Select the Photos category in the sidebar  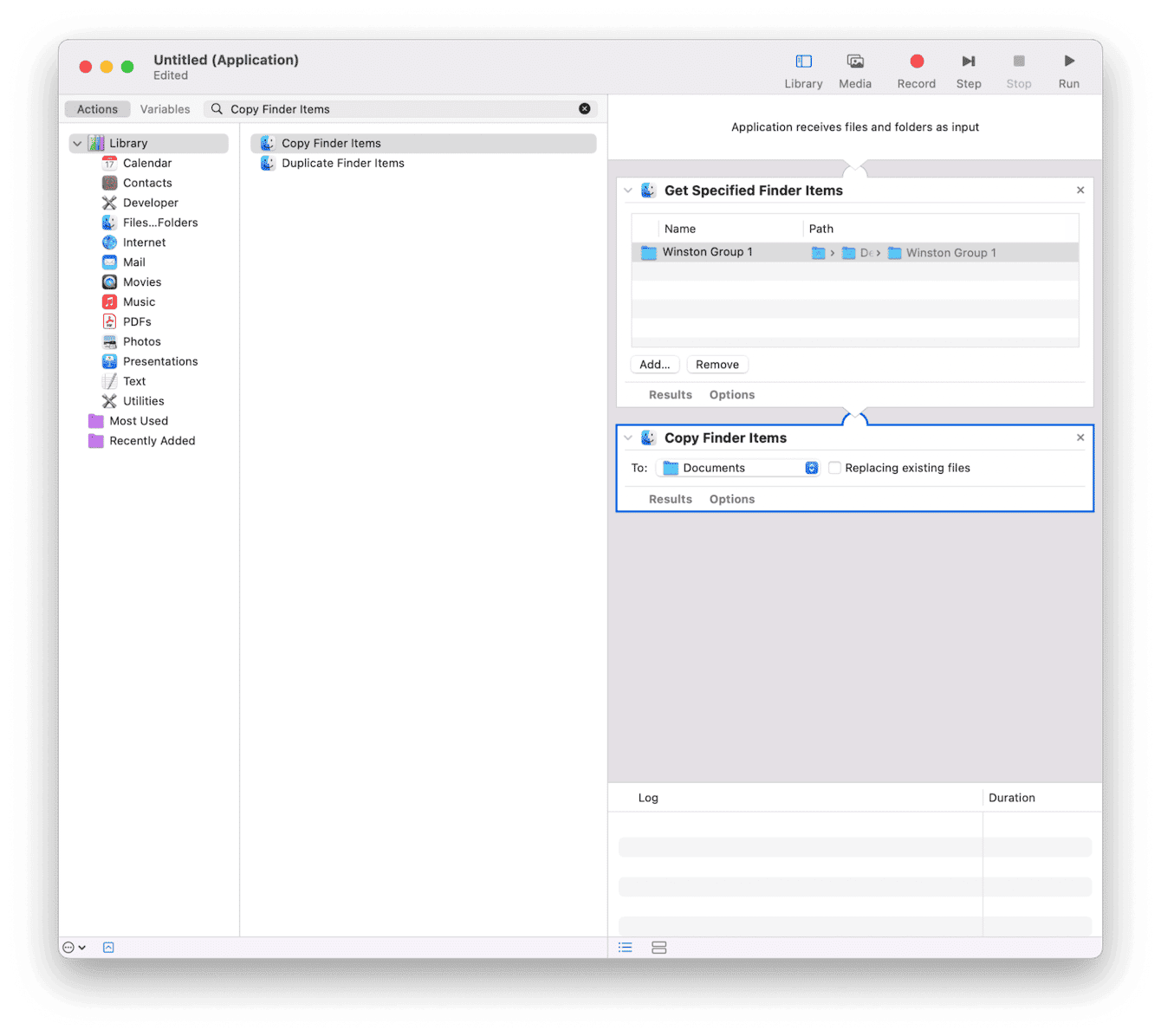[142, 341]
